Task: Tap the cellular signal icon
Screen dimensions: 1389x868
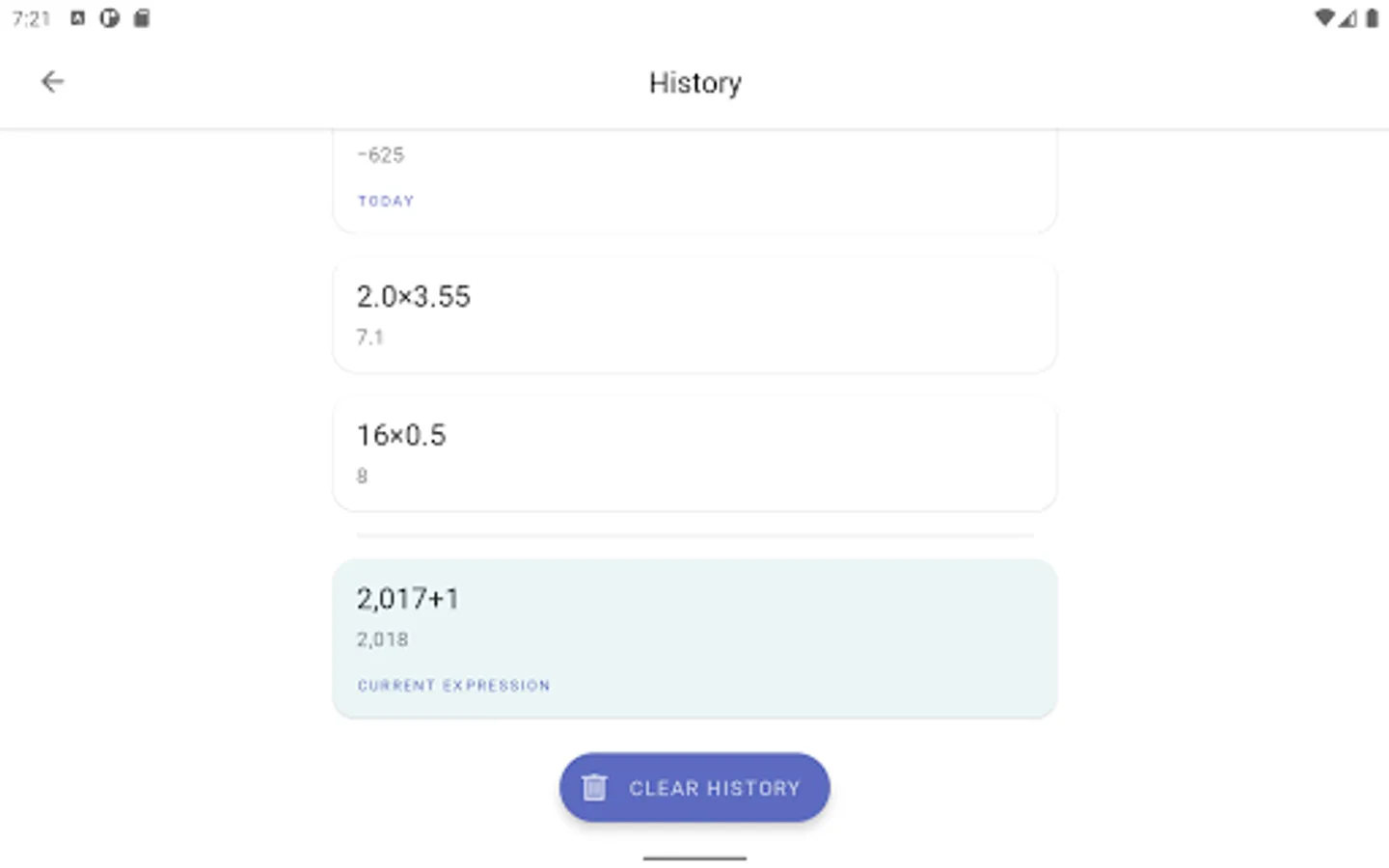Action: pos(1348,18)
